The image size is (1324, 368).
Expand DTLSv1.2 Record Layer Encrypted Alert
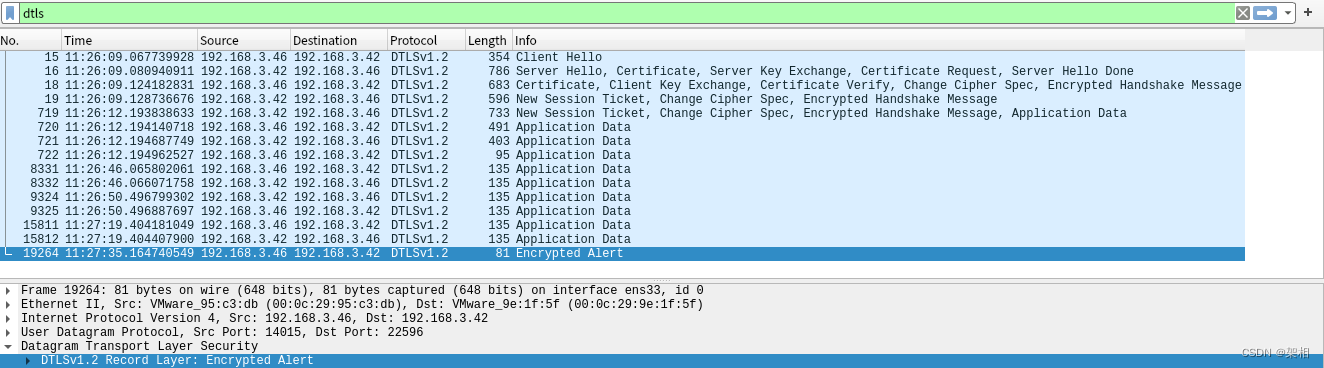coord(28,361)
